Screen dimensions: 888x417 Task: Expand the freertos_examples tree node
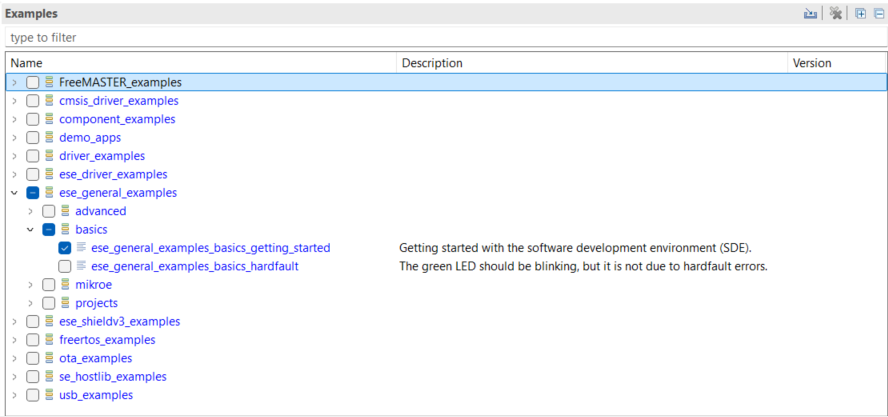[14, 340]
